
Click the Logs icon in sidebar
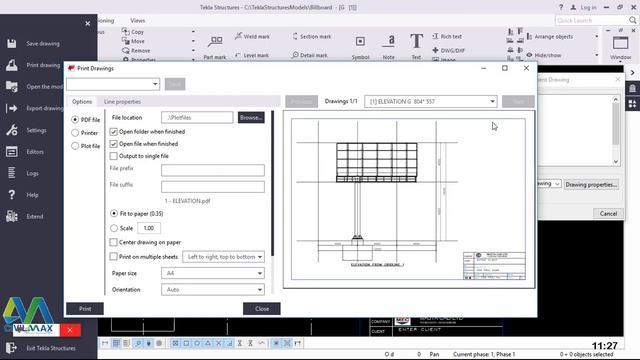pos(11,173)
